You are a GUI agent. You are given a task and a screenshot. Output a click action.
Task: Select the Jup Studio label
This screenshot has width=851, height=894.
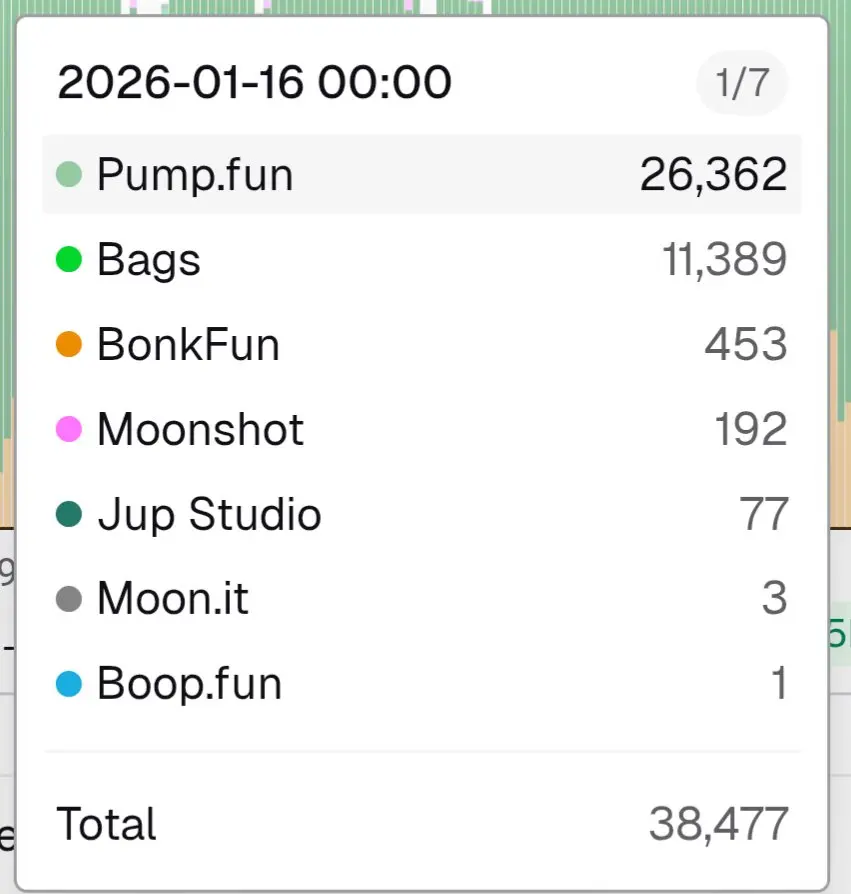(209, 515)
